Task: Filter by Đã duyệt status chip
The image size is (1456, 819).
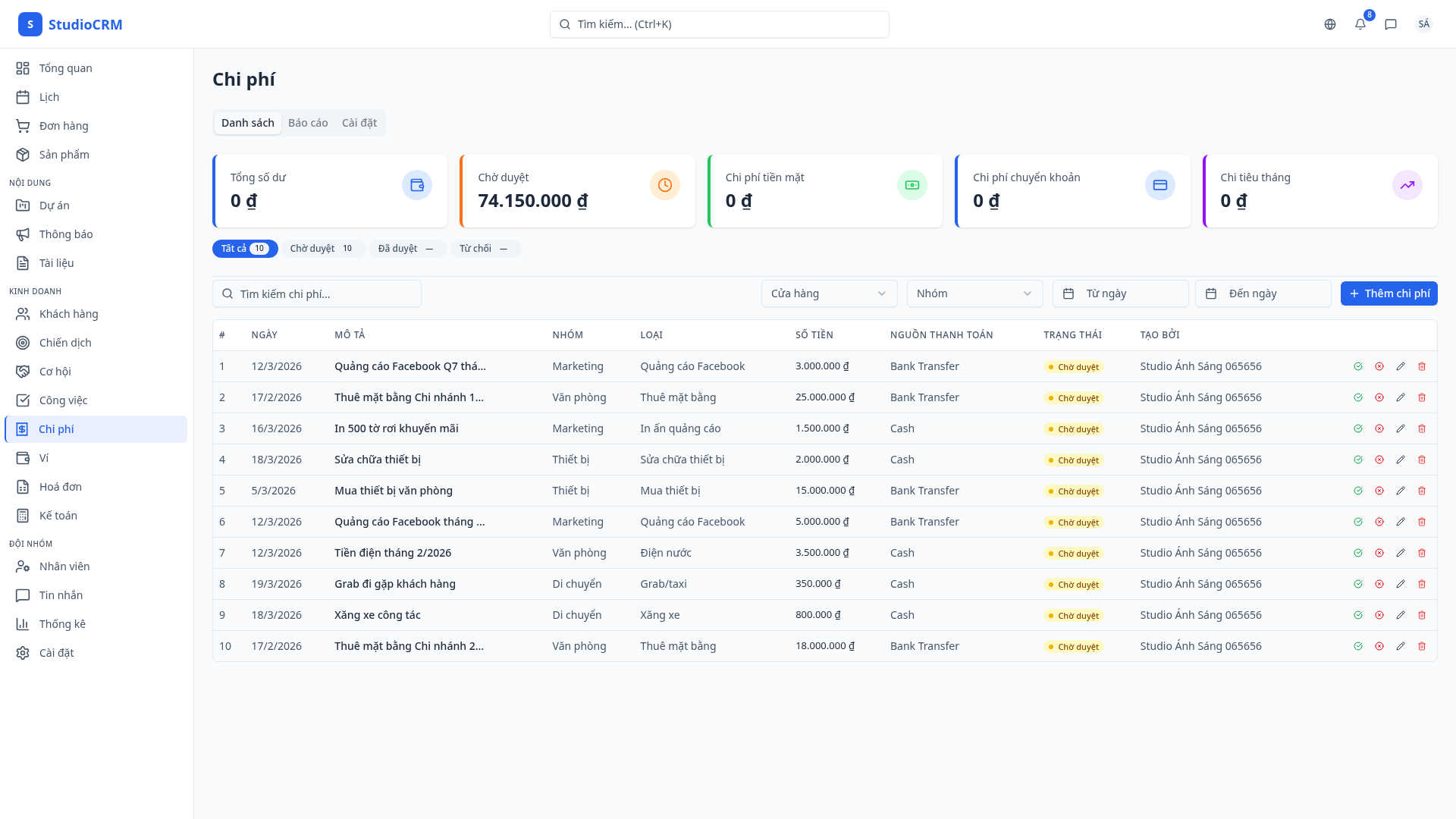Action: click(406, 249)
